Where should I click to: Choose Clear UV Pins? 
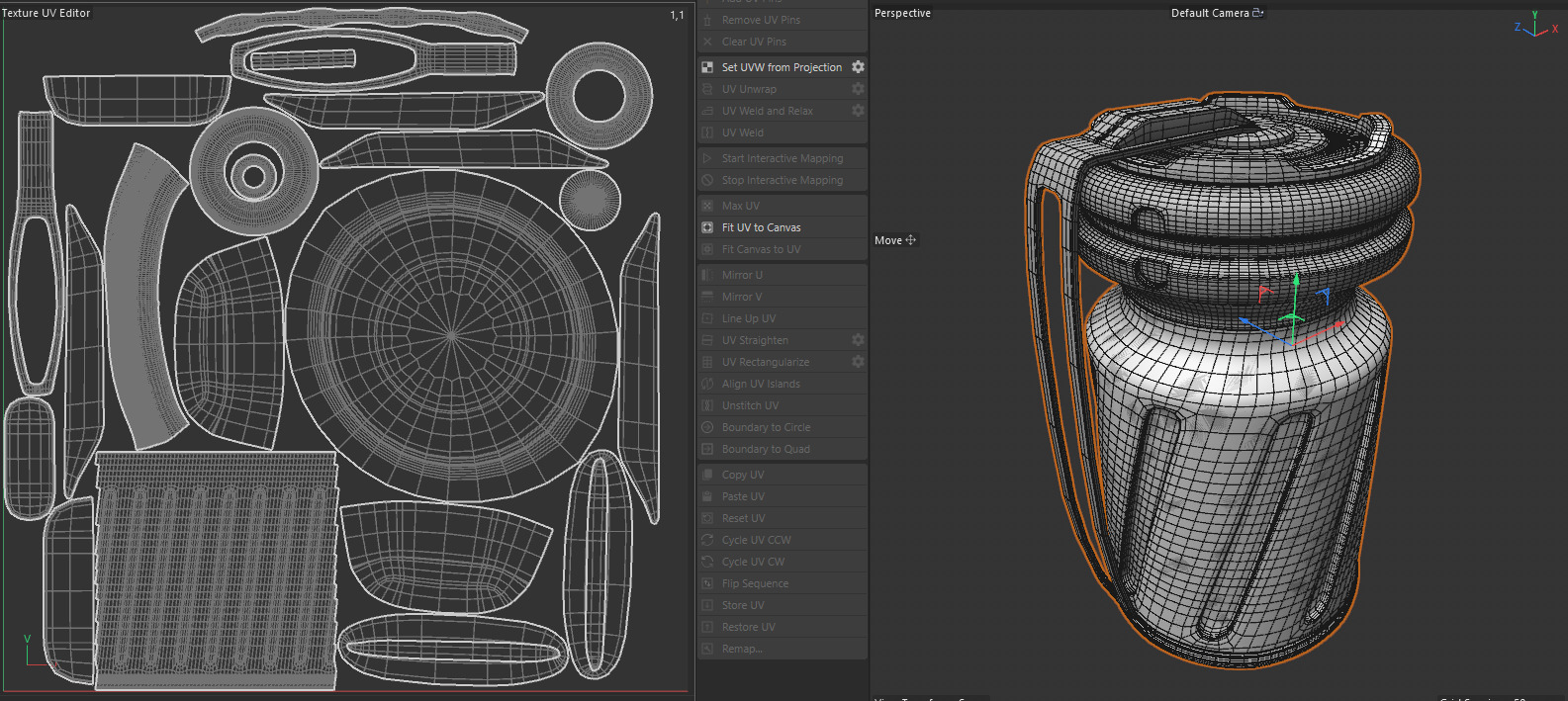(783, 42)
